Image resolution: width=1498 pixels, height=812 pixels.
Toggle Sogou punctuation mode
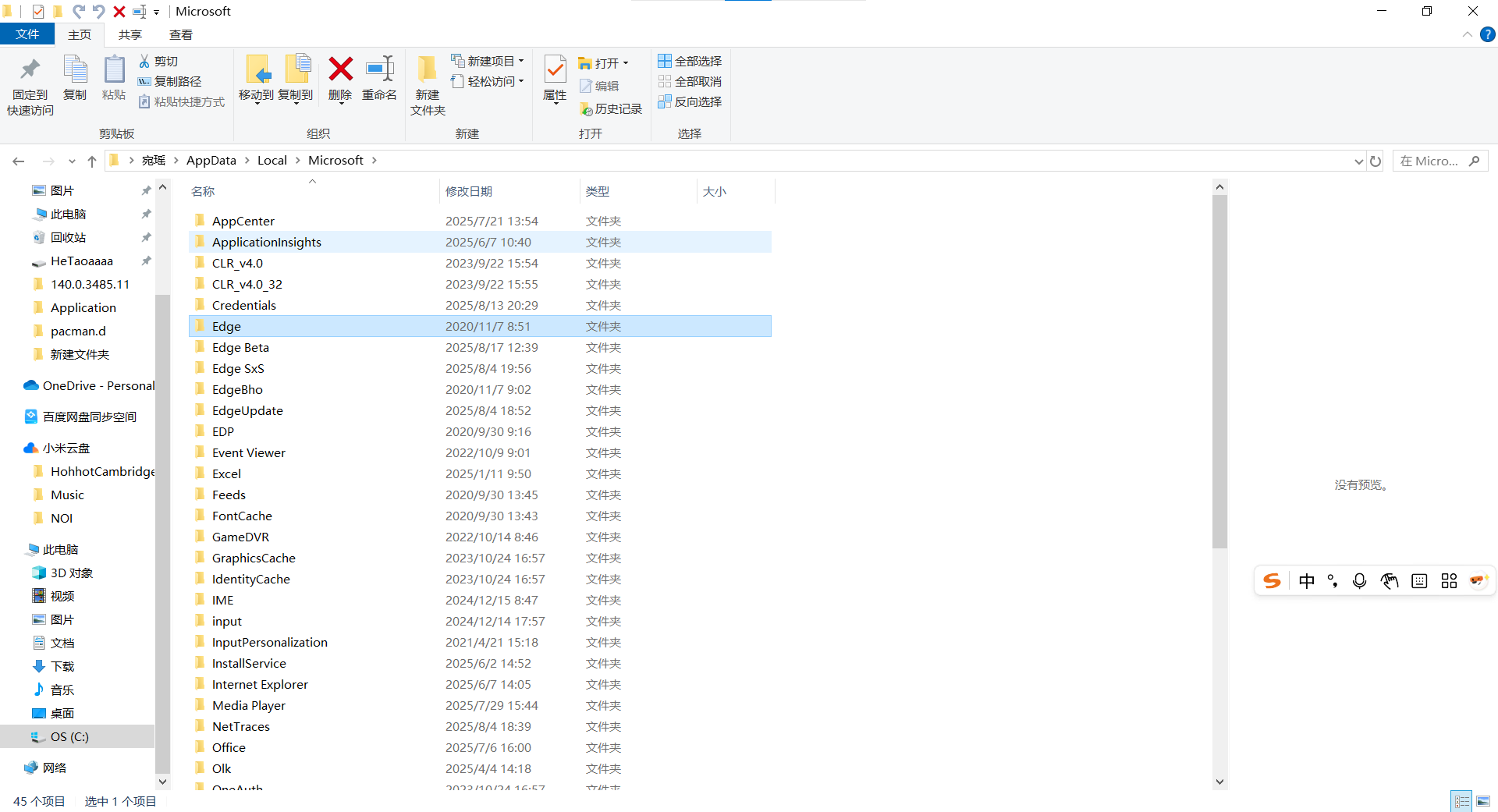tap(1333, 580)
